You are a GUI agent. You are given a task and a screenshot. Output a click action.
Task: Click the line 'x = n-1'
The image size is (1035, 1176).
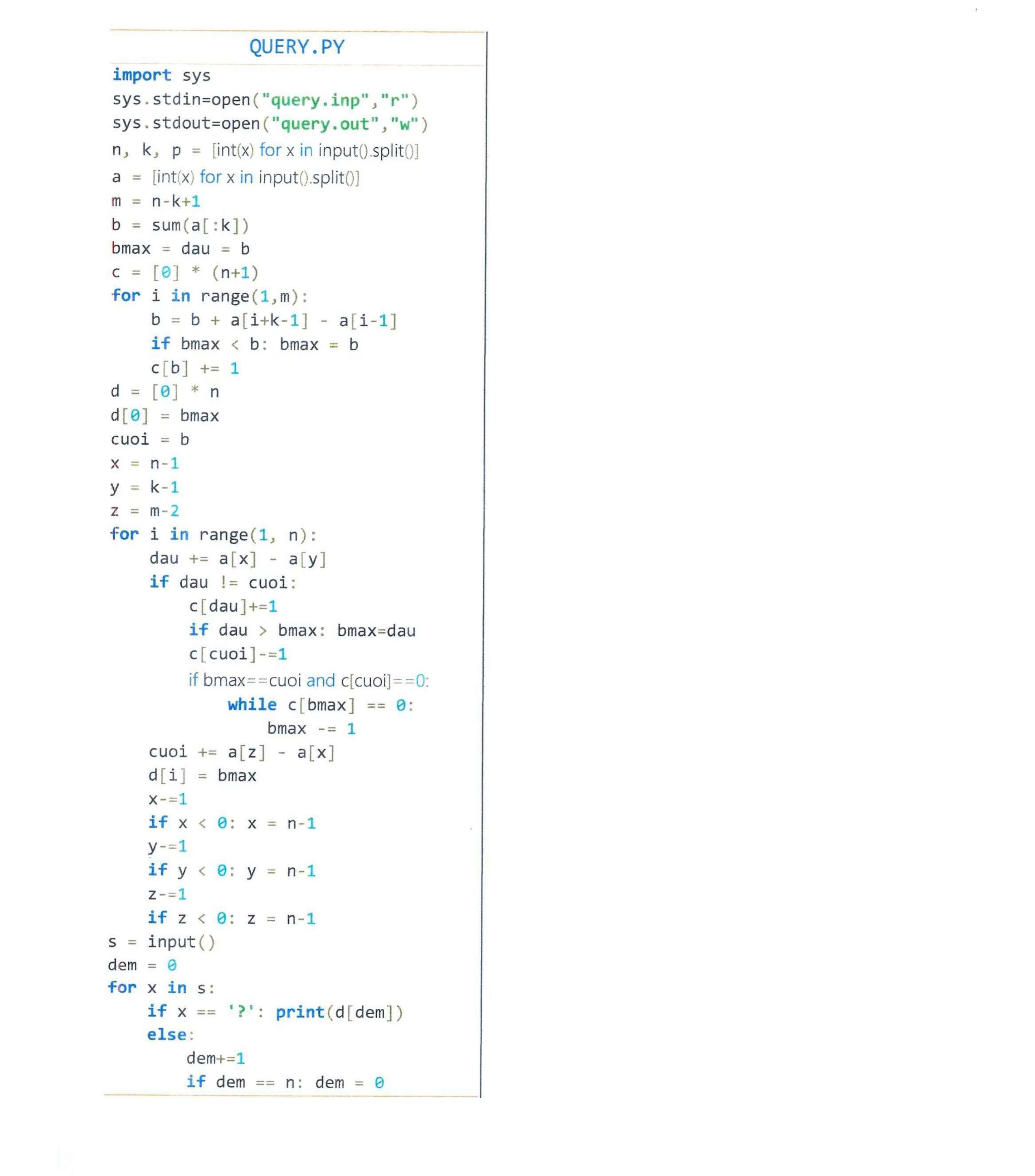(x=145, y=463)
